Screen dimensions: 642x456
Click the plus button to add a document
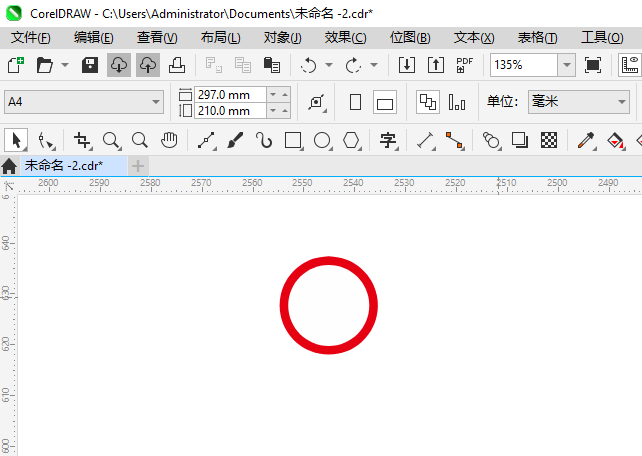(138, 166)
